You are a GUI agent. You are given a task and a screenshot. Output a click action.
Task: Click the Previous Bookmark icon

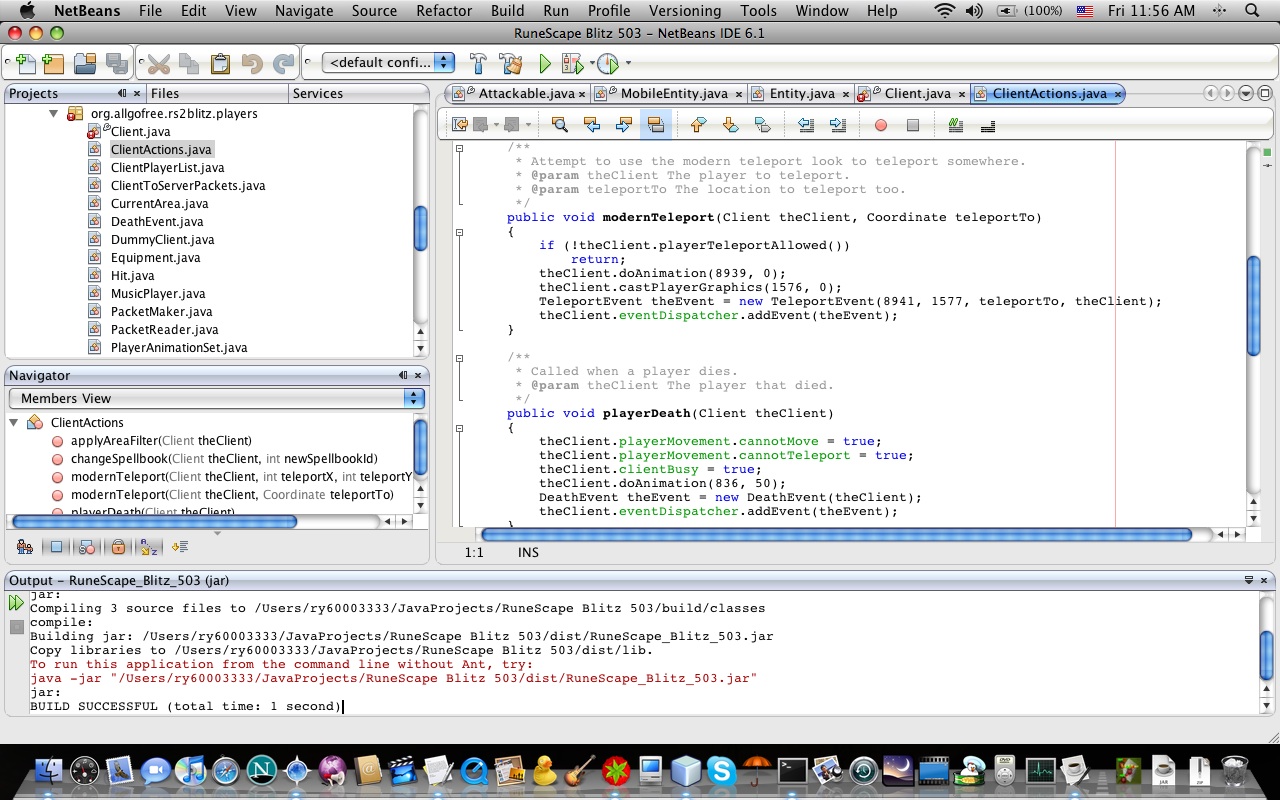point(698,125)
